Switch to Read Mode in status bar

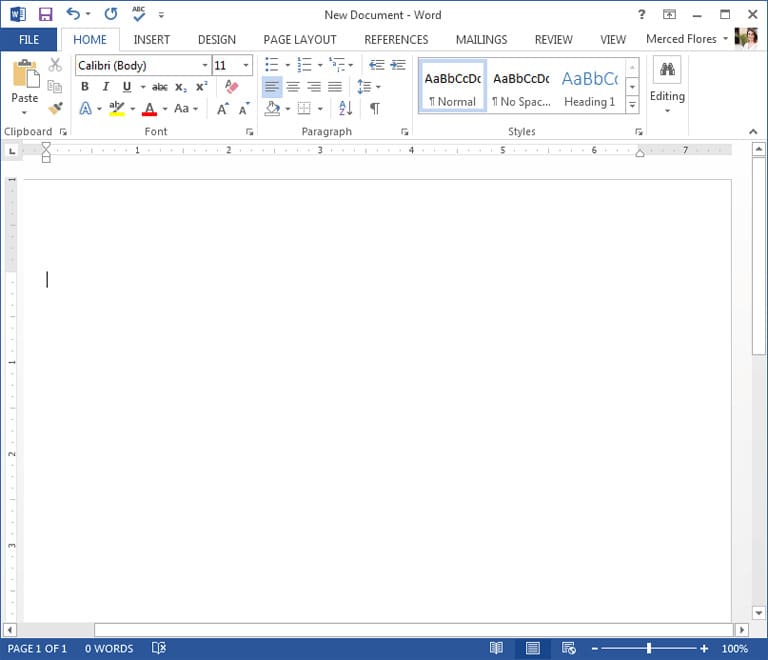tap(496, 648)
